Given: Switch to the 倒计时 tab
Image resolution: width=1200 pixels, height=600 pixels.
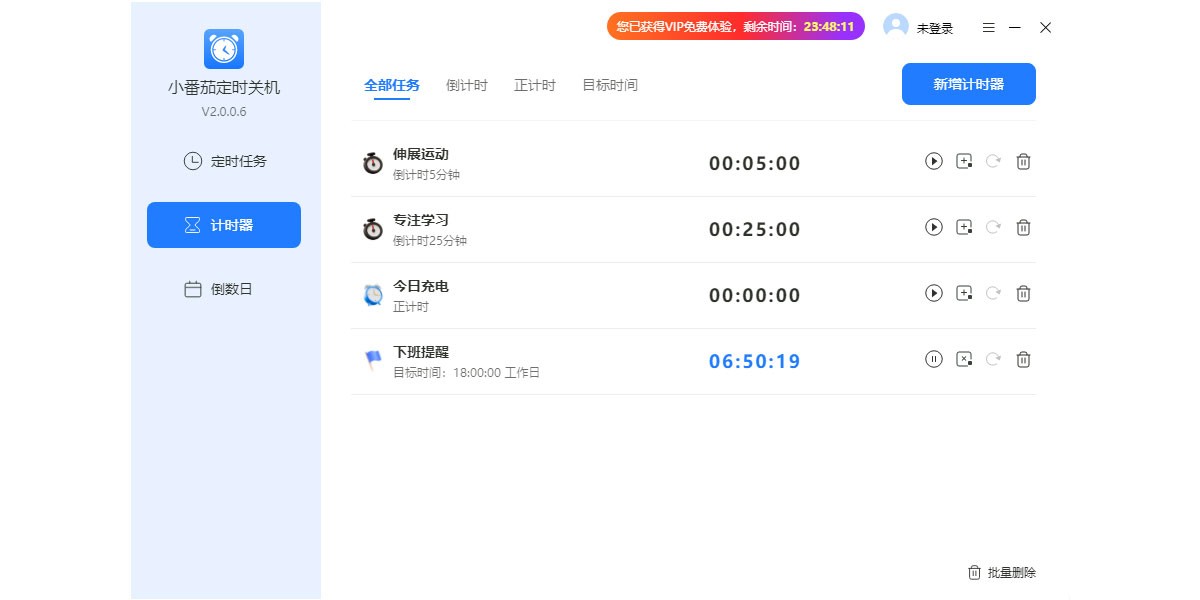Looking at the screenshot, I should (x=466, y=85).
